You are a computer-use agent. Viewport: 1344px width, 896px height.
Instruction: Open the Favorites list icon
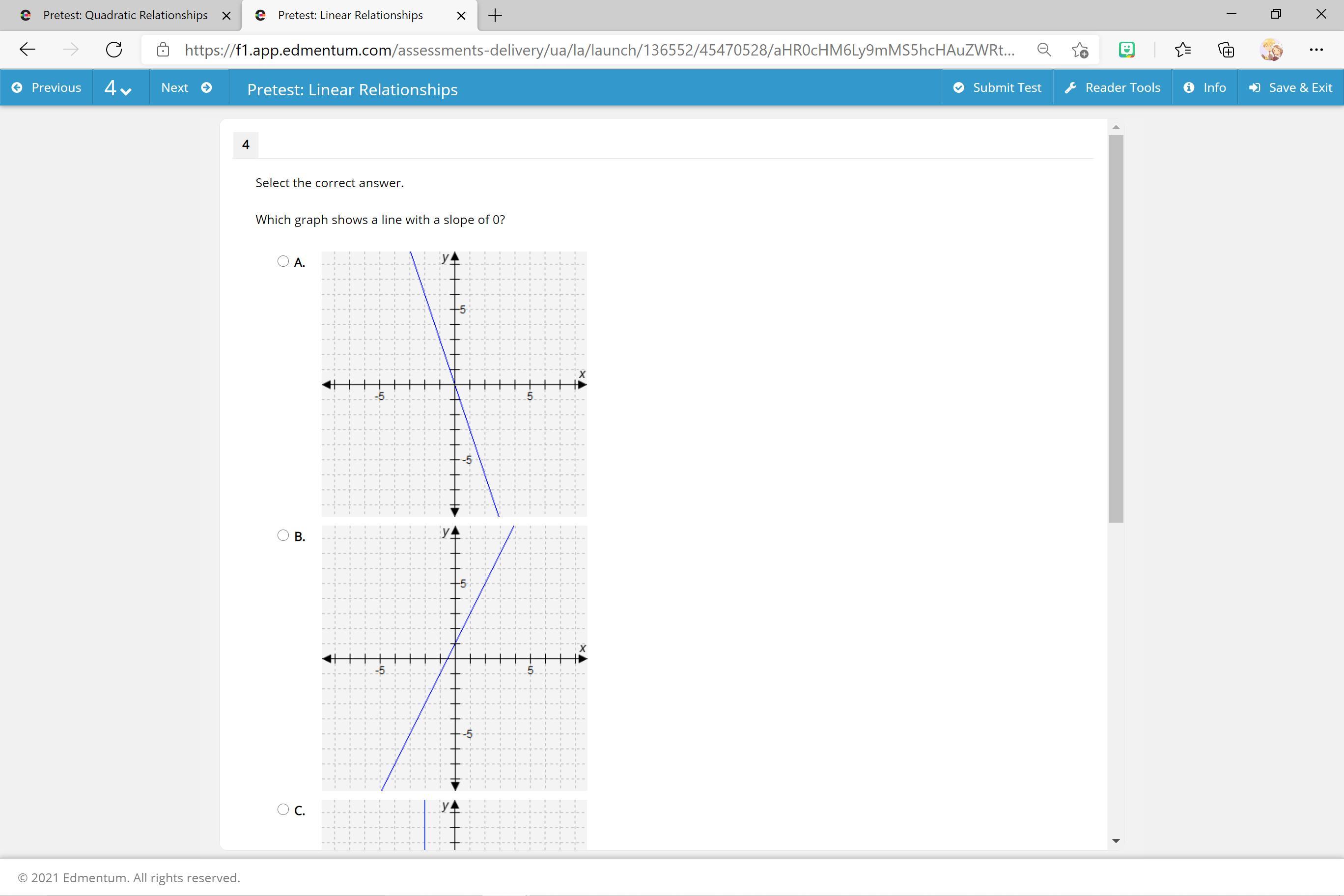1182,50
